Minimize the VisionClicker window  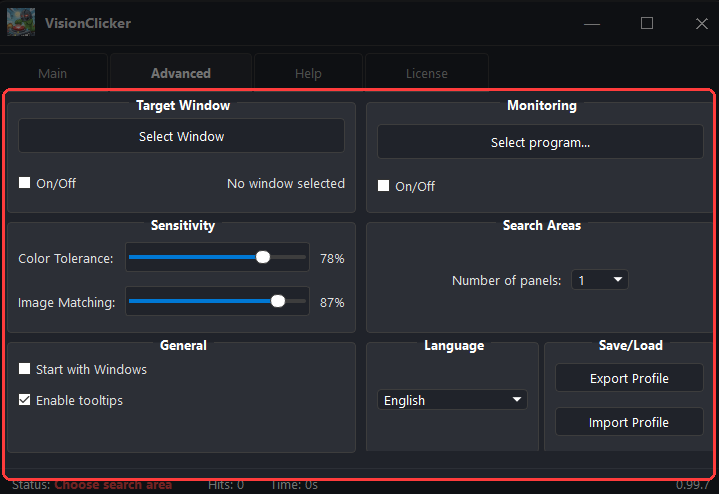592,23
